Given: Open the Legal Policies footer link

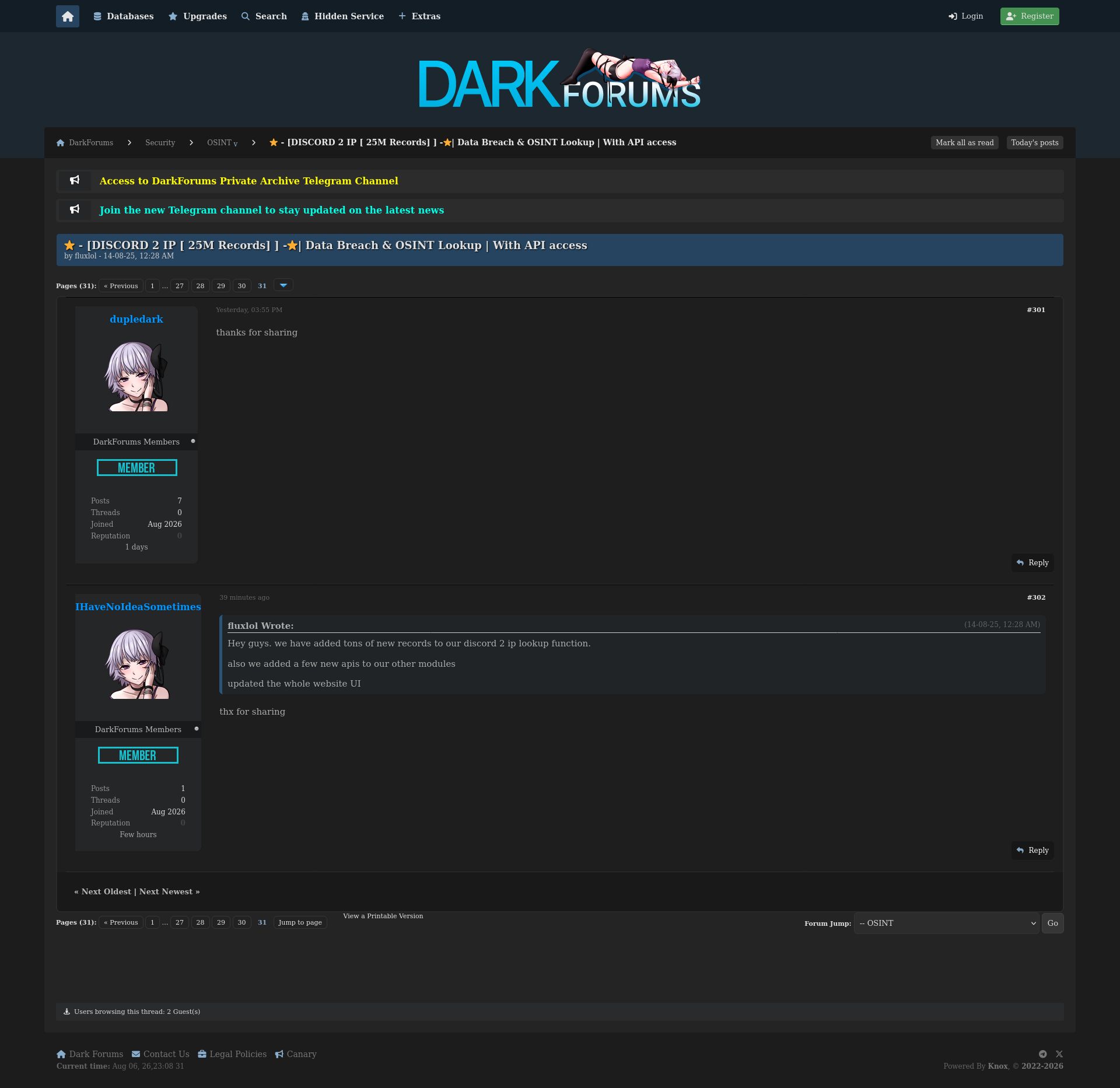Looking at the screenshot, I should click(x=232, y=1054).
